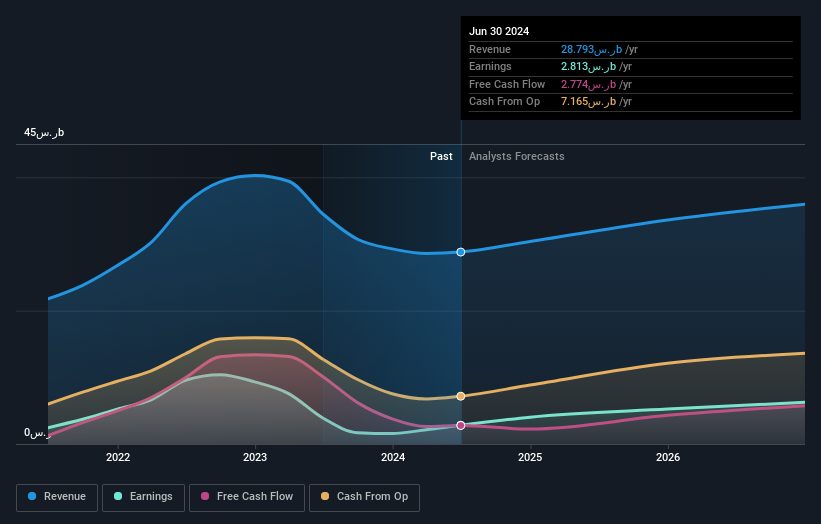Click the Analysts Forecasts label

pos(517,157)
